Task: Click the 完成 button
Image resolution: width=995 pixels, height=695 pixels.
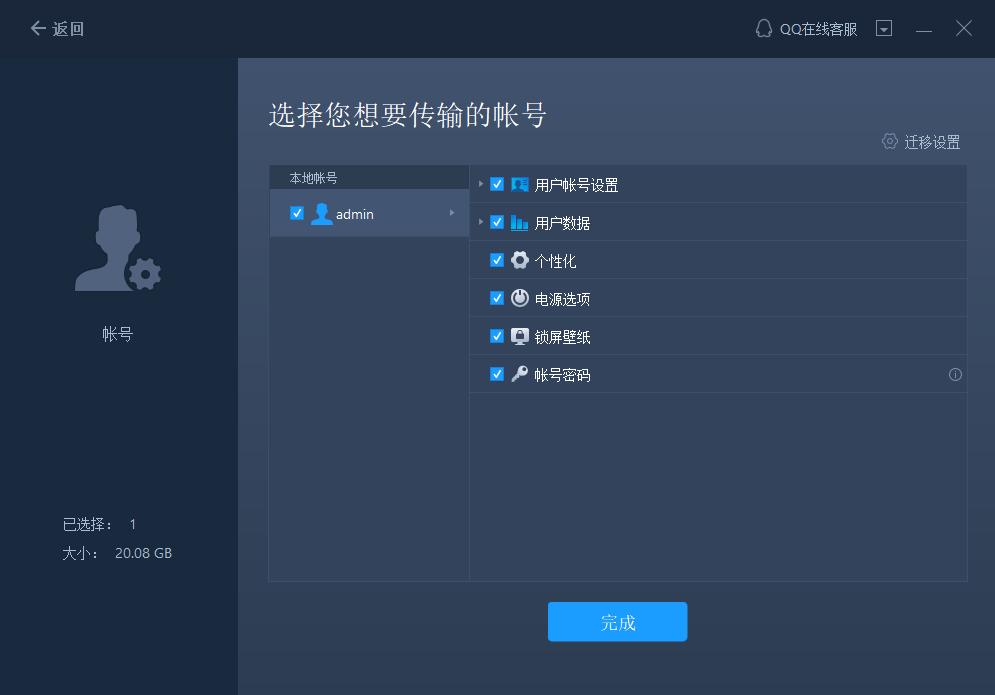Action: [x=617, y=621]
